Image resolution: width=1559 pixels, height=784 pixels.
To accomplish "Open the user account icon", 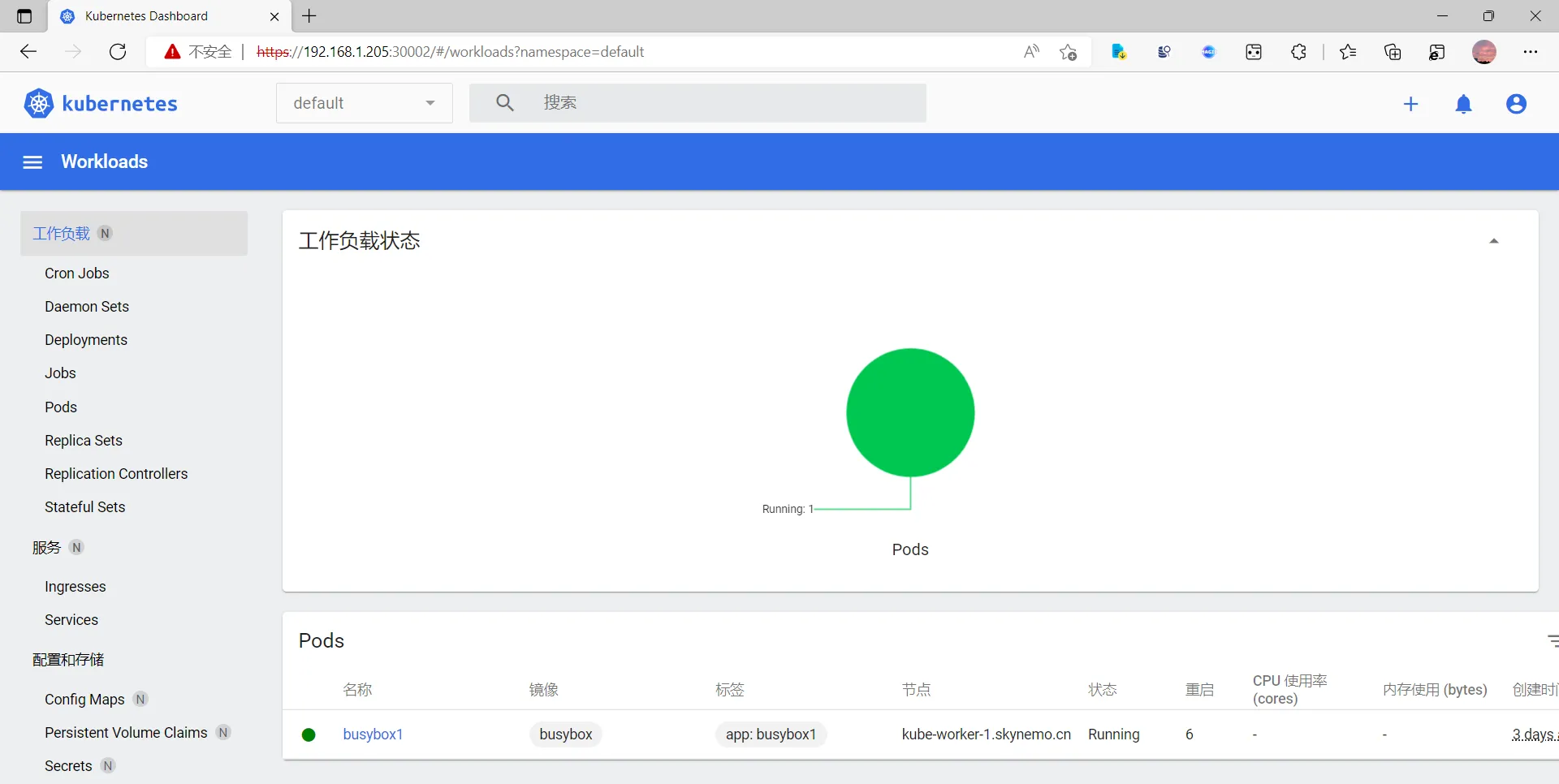I will tap(1516, 104).
